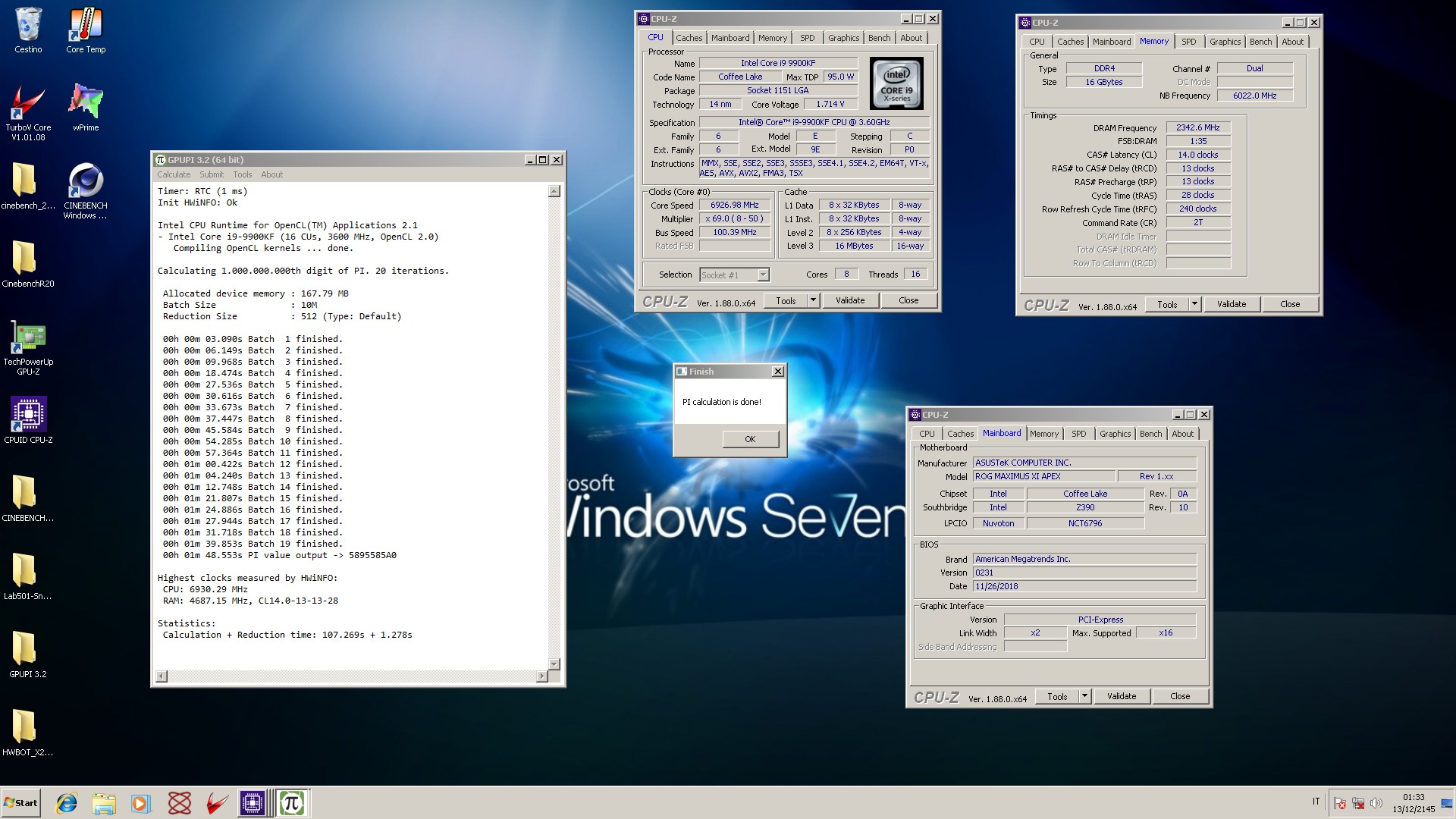The image size is (1456, 819).
Task: Click GPUPI vertical scrollbar up arrow
Action: pyautogui.click(x=554, y=191)
